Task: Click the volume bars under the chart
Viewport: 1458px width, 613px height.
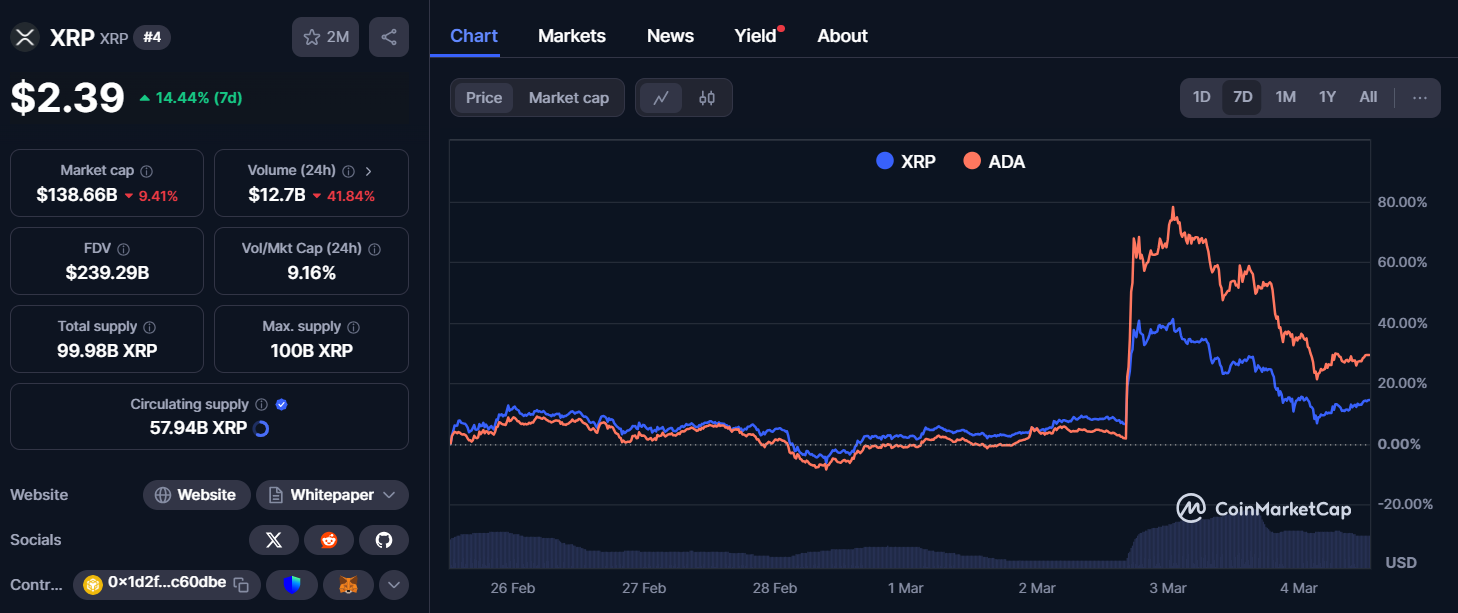Action: (909, 548)
